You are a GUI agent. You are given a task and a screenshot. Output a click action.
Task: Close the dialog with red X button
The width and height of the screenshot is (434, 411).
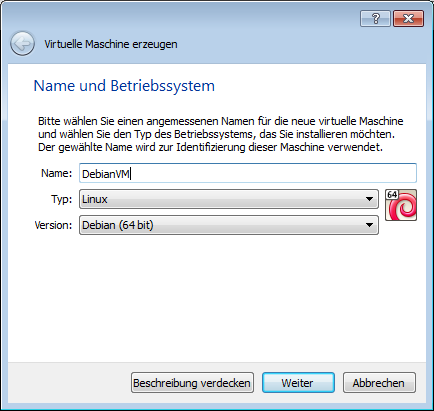coord(408,18)
